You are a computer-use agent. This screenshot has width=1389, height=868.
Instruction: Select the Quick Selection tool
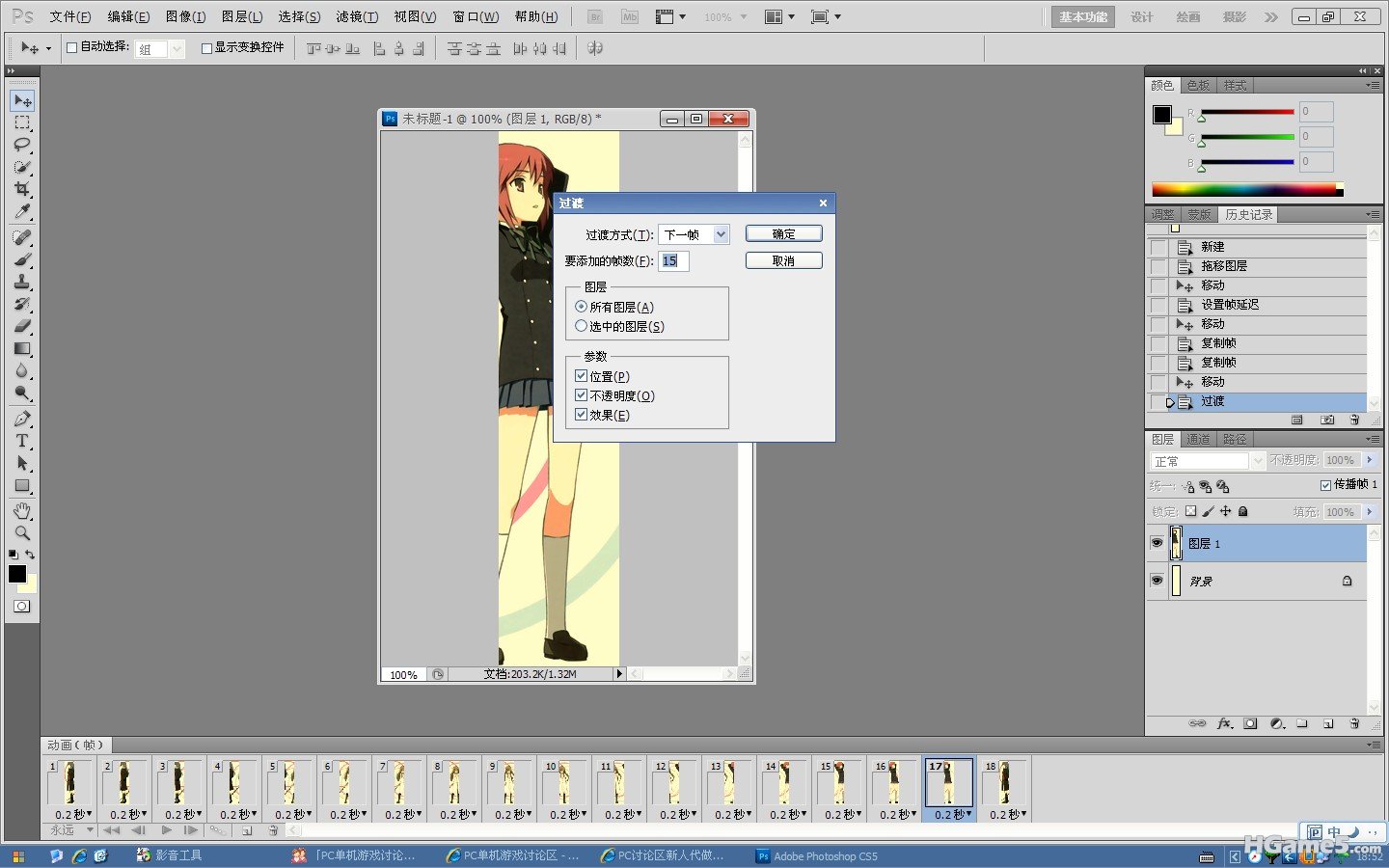(22, 168)
